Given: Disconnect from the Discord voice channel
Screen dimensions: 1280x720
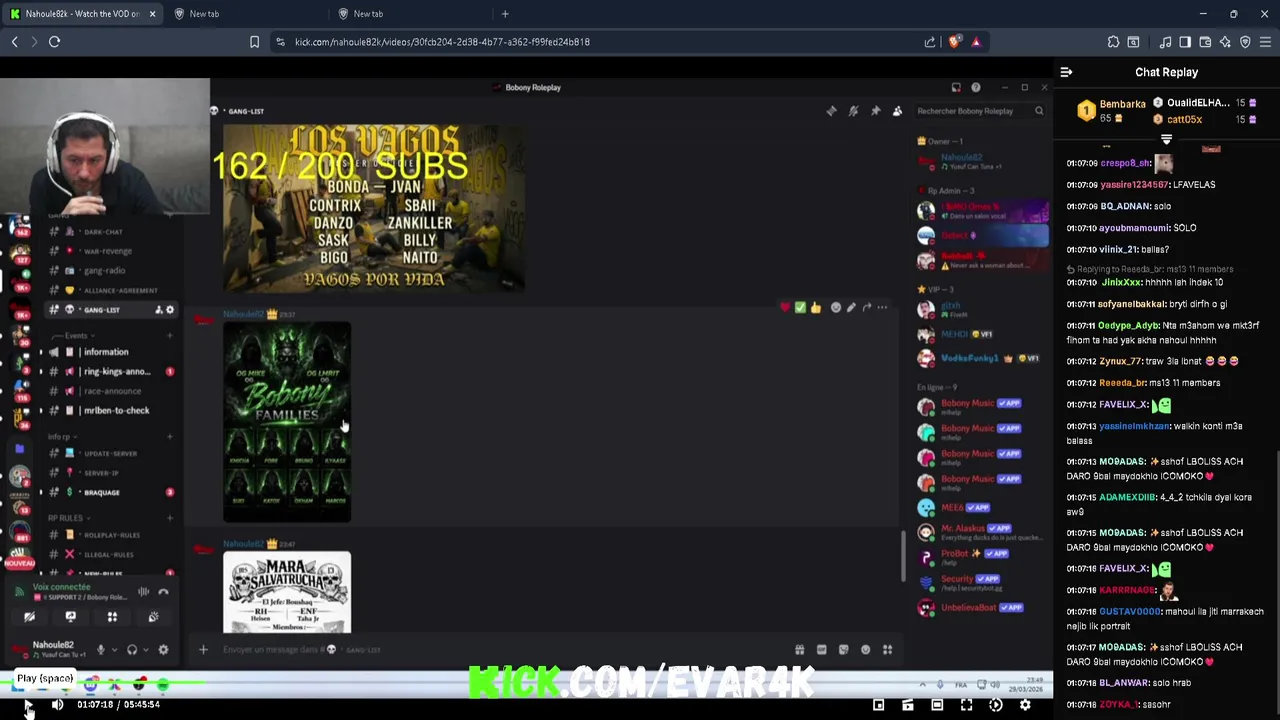Looking at the screenshot, I should [164, 592].
